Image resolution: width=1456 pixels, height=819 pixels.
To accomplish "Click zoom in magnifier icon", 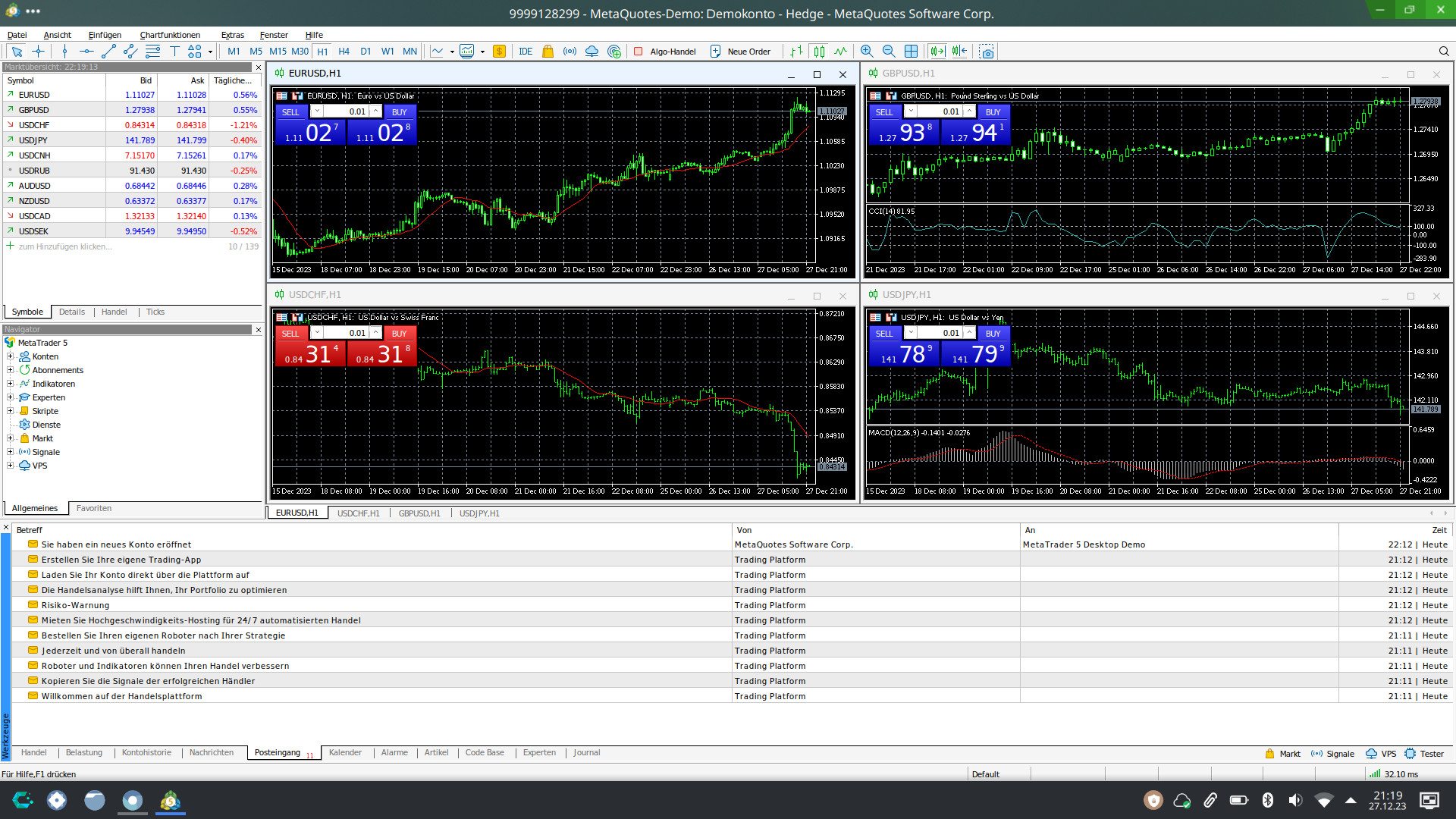I will click(x=867, y=52).
